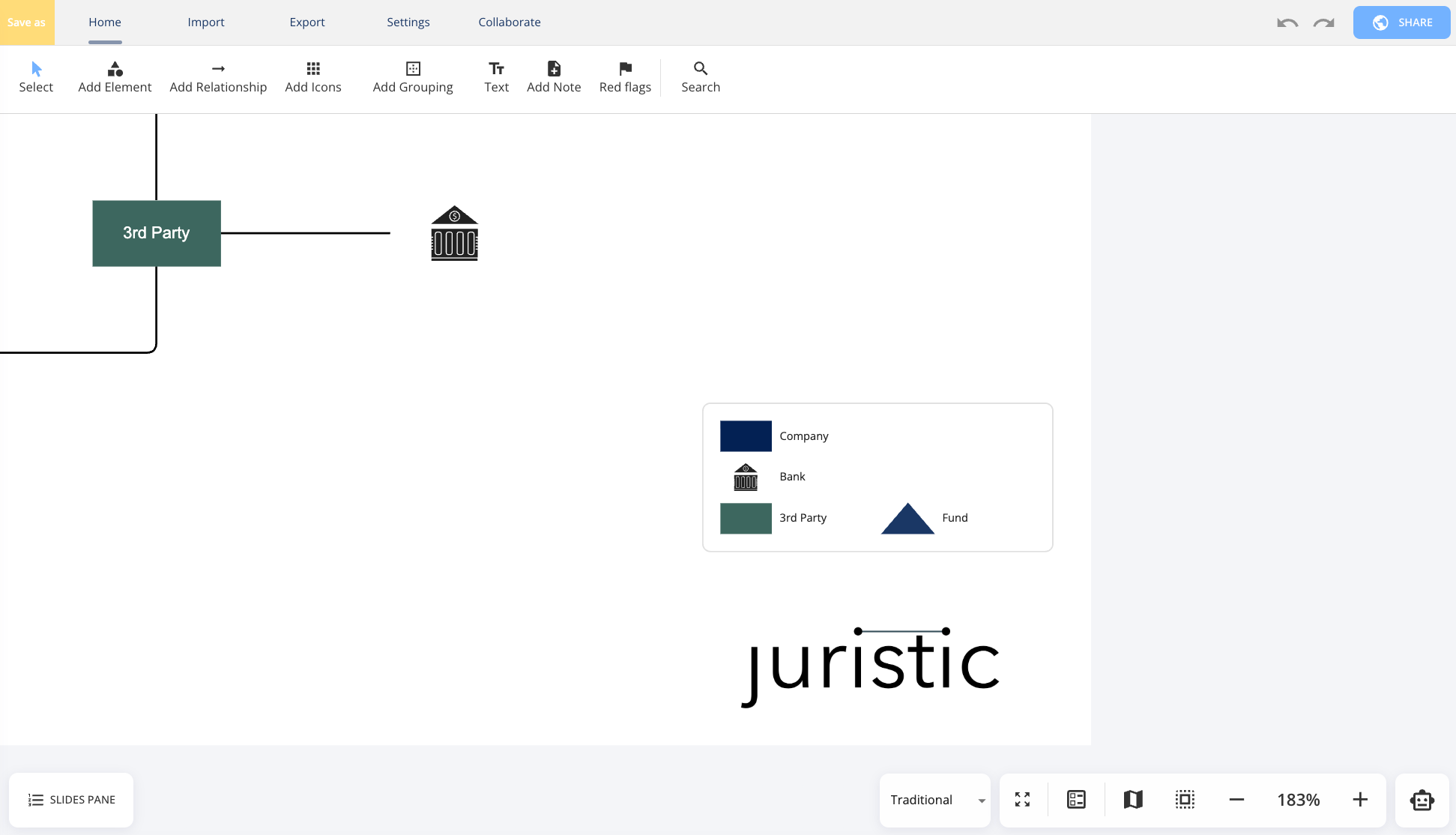Click the Save as button
The height and width of the screenshot is (835, 1456).
(27, 22)
